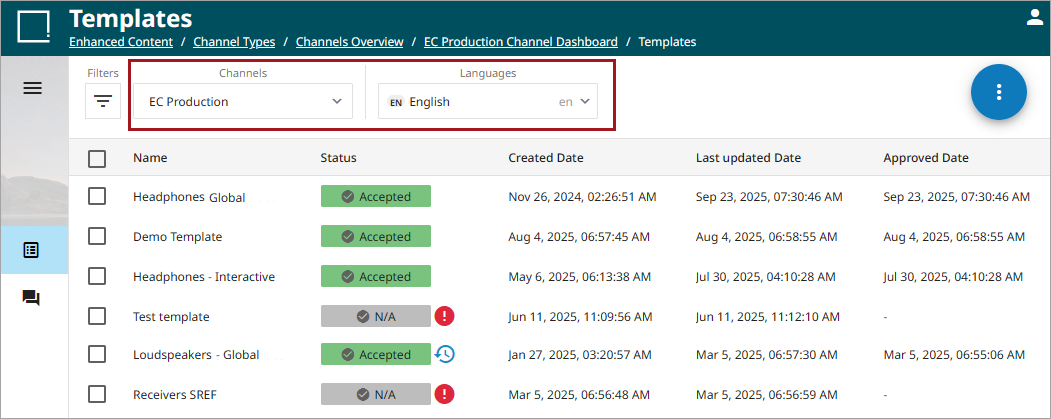This screenshot has width=1051, height=419.
Task: Open the Languages dropdown set to English
Action: (x=488, y=101)
